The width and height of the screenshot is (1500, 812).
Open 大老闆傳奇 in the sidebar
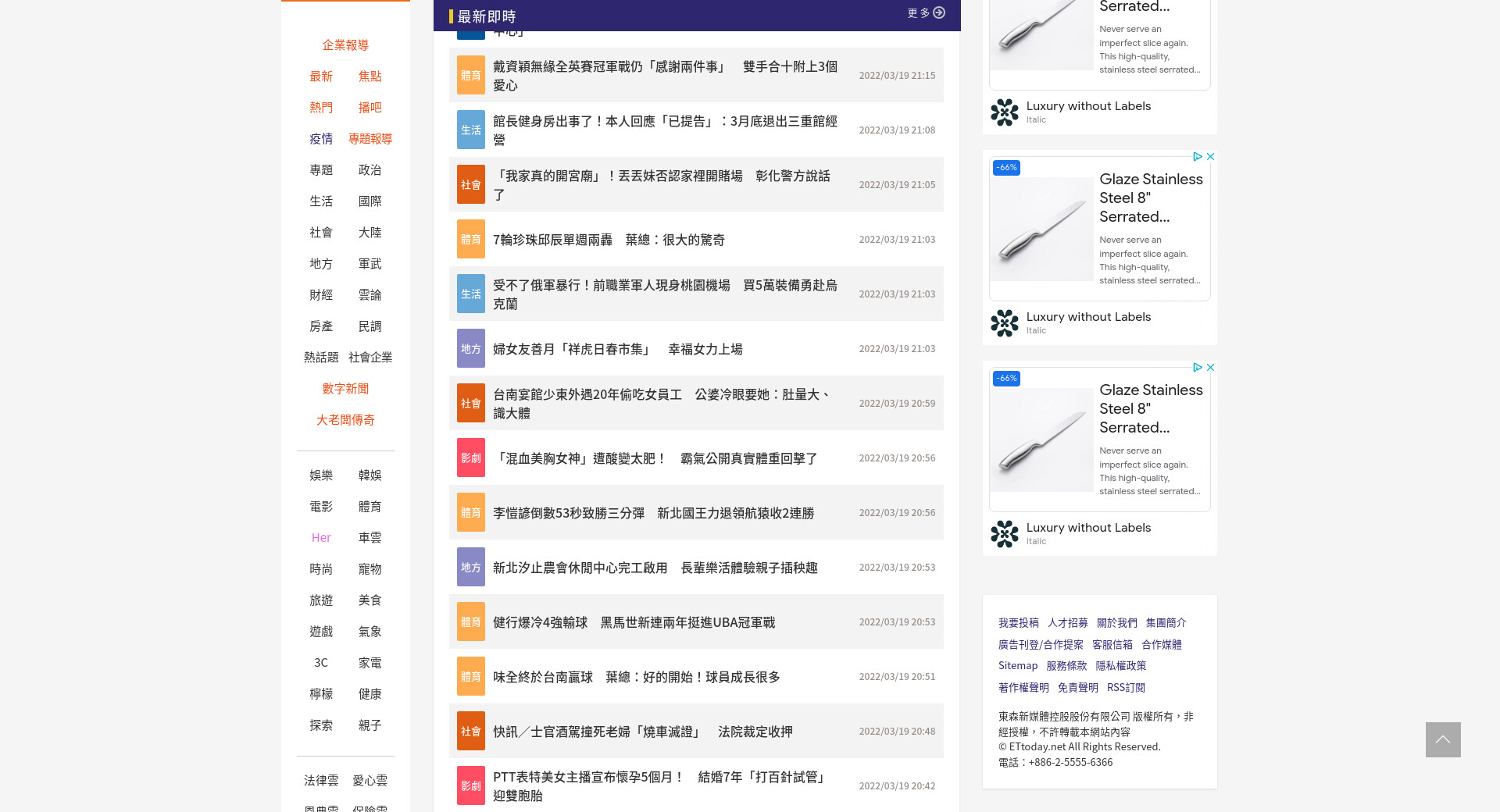345,420
